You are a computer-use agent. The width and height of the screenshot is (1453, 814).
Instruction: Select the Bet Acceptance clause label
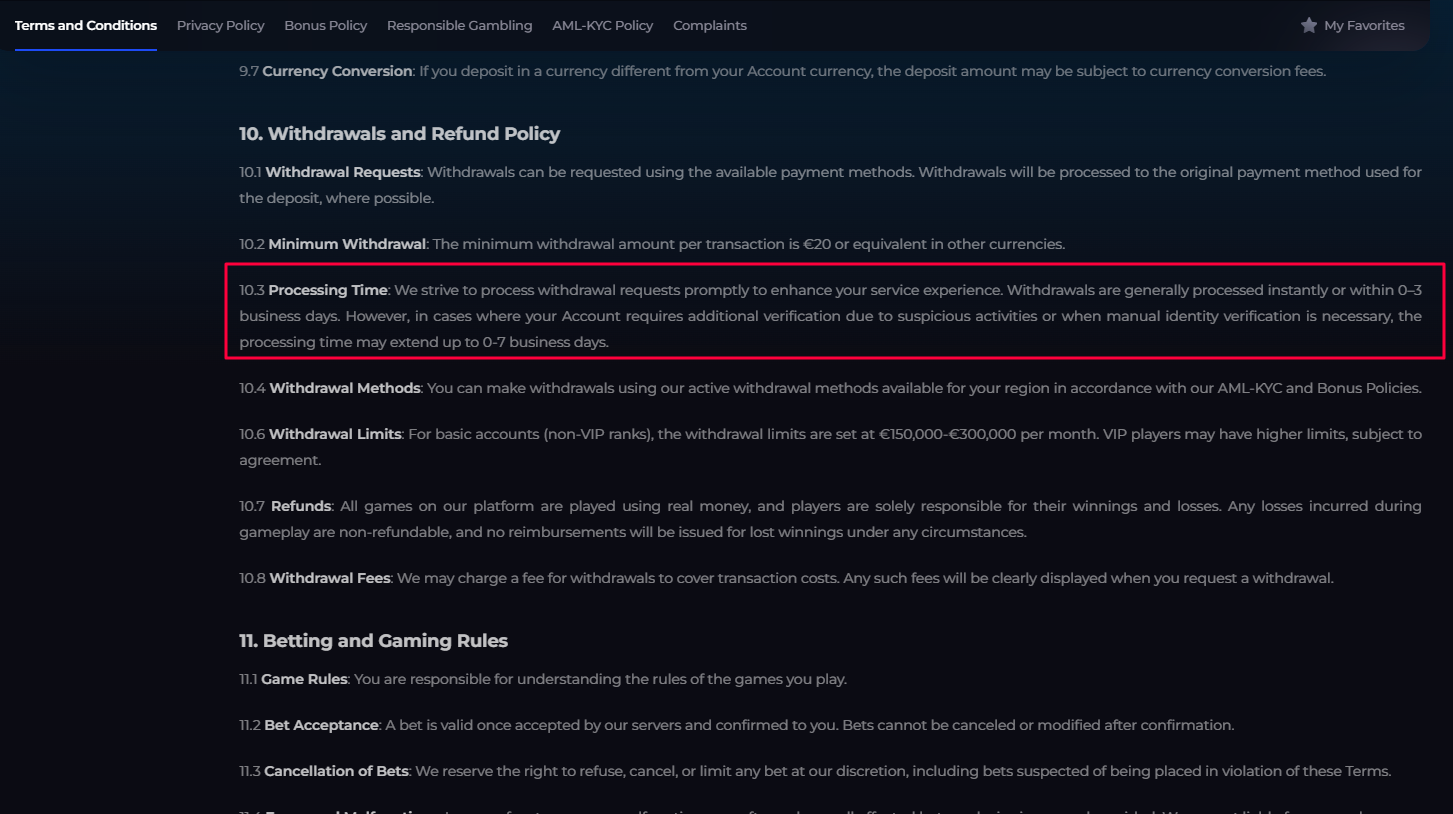pos(321,726)
